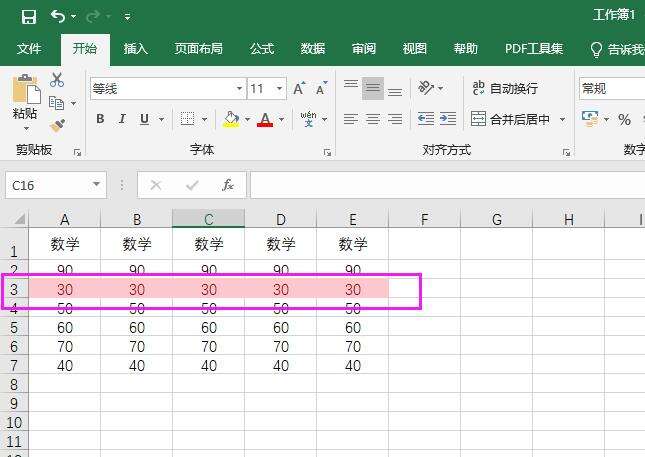Expand the 粘贴 paste options arrow
This screenshot has width=645, height=457.
(26, 129)
